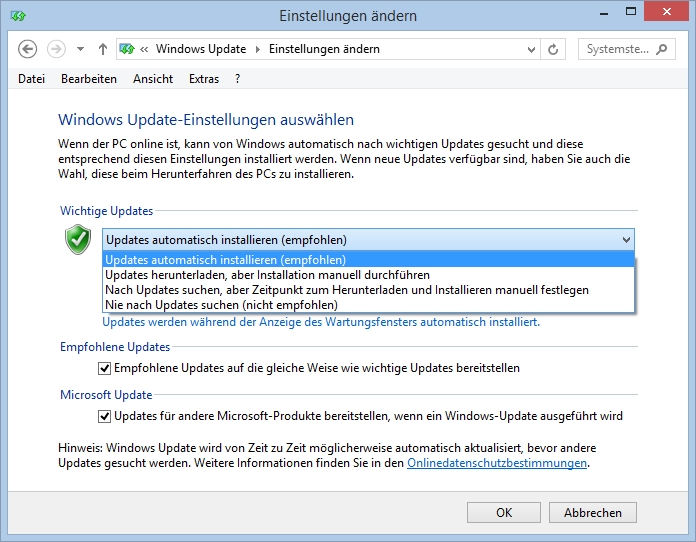The image size is (696, 542).
Task: Collapse the Wichtige Updates combo box
Action: pos(626,240)
